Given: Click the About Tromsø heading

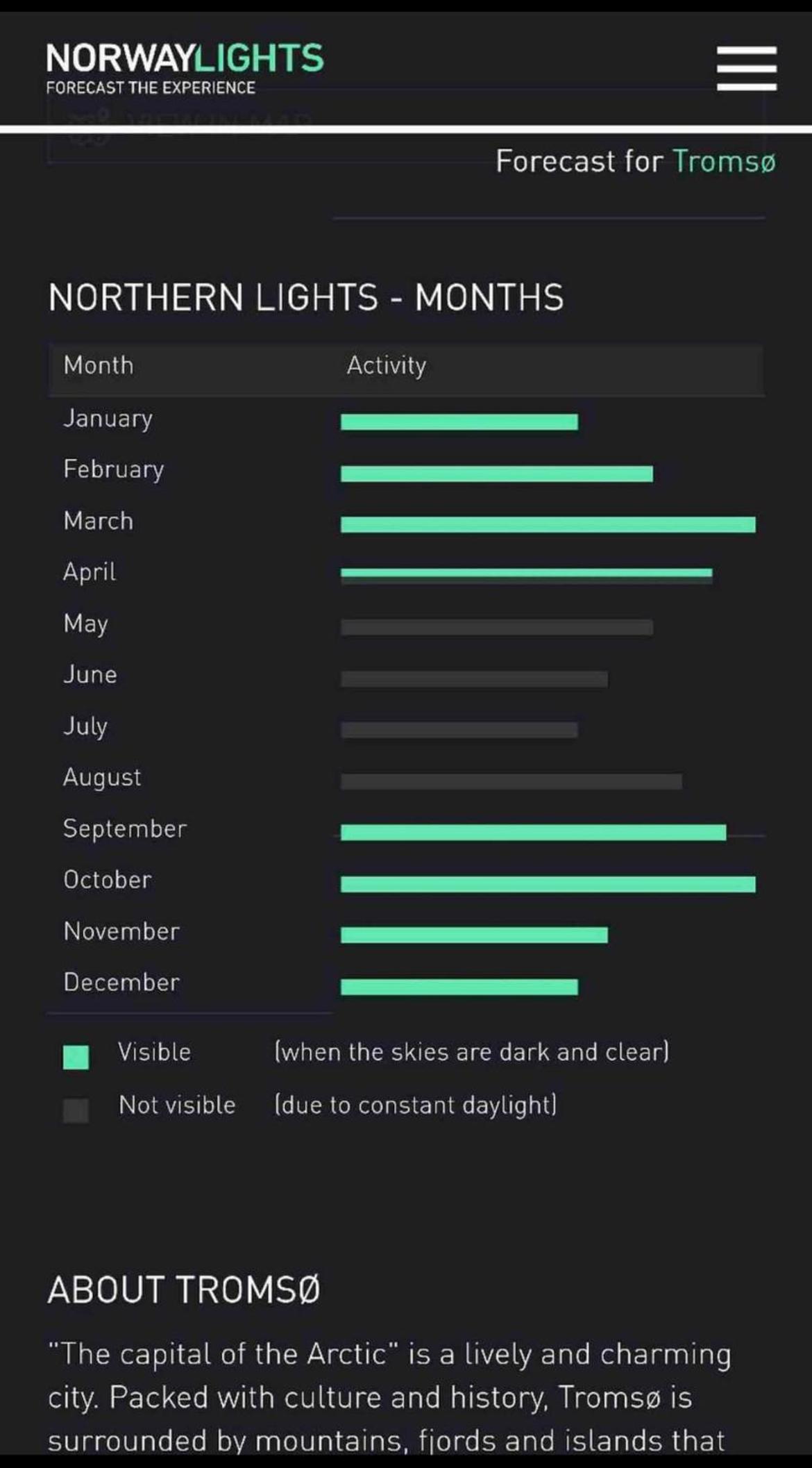Looking at the screenshot, I should [184, 1290].
